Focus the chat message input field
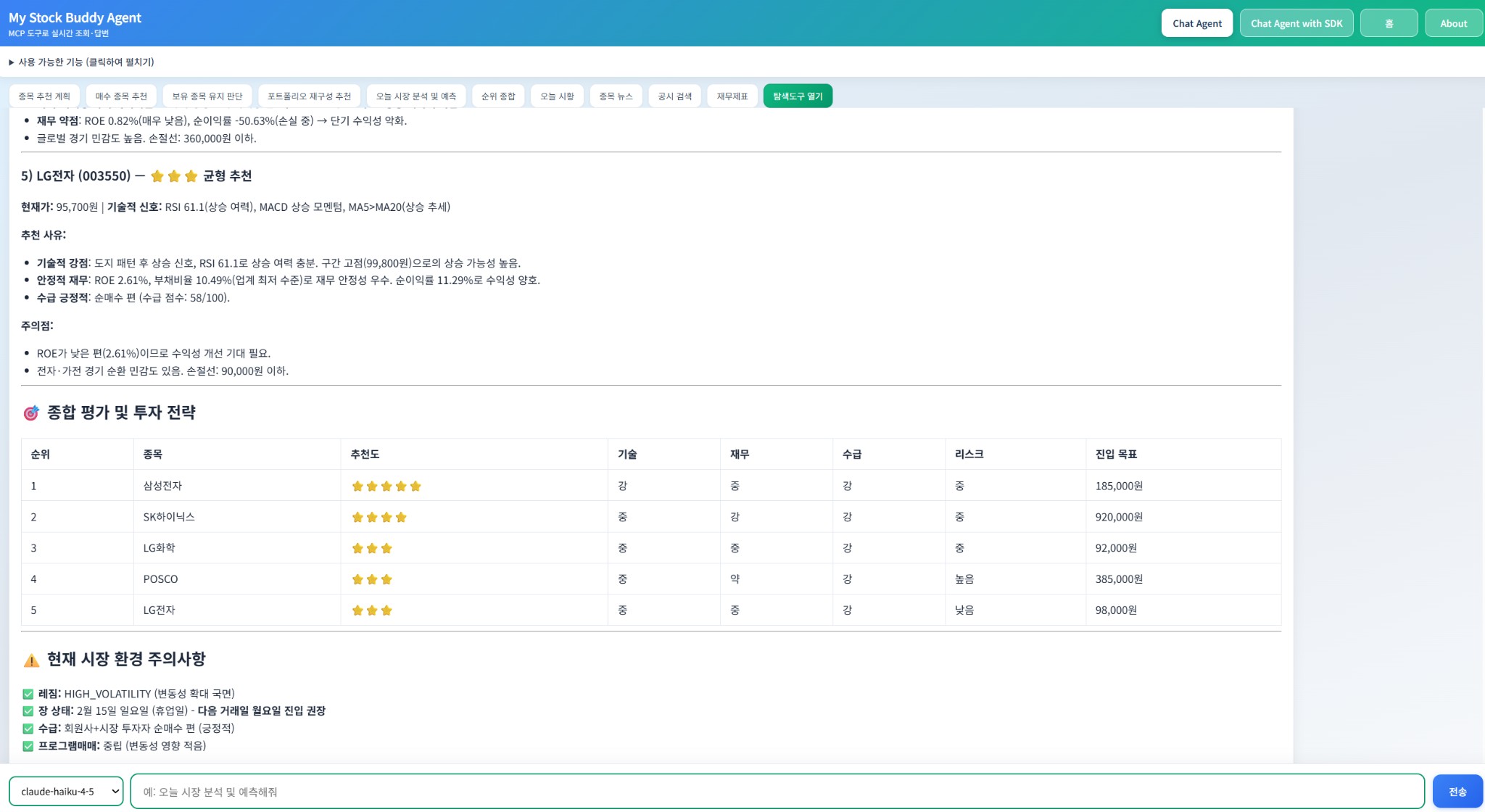1485x812 pixels. click(x=777, y=792)
